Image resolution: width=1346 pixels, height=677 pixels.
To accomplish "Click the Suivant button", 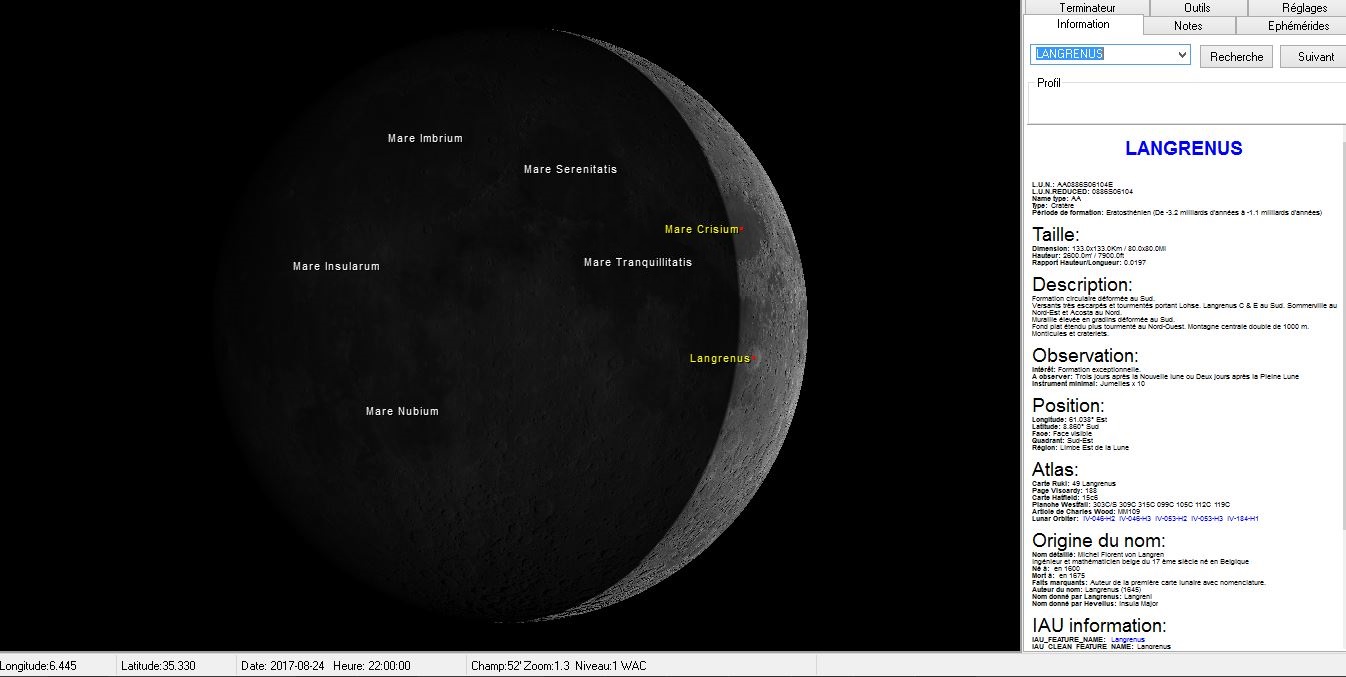I will [1315, 57].
